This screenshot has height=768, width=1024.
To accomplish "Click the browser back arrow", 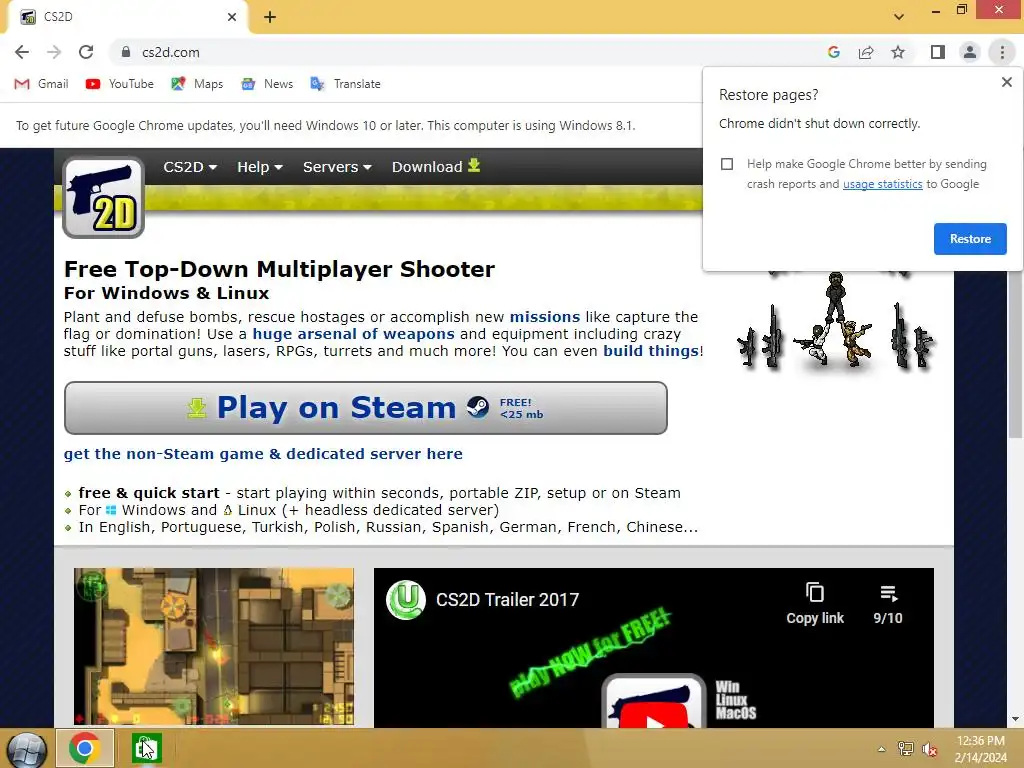I will click(x=22, y=52).
